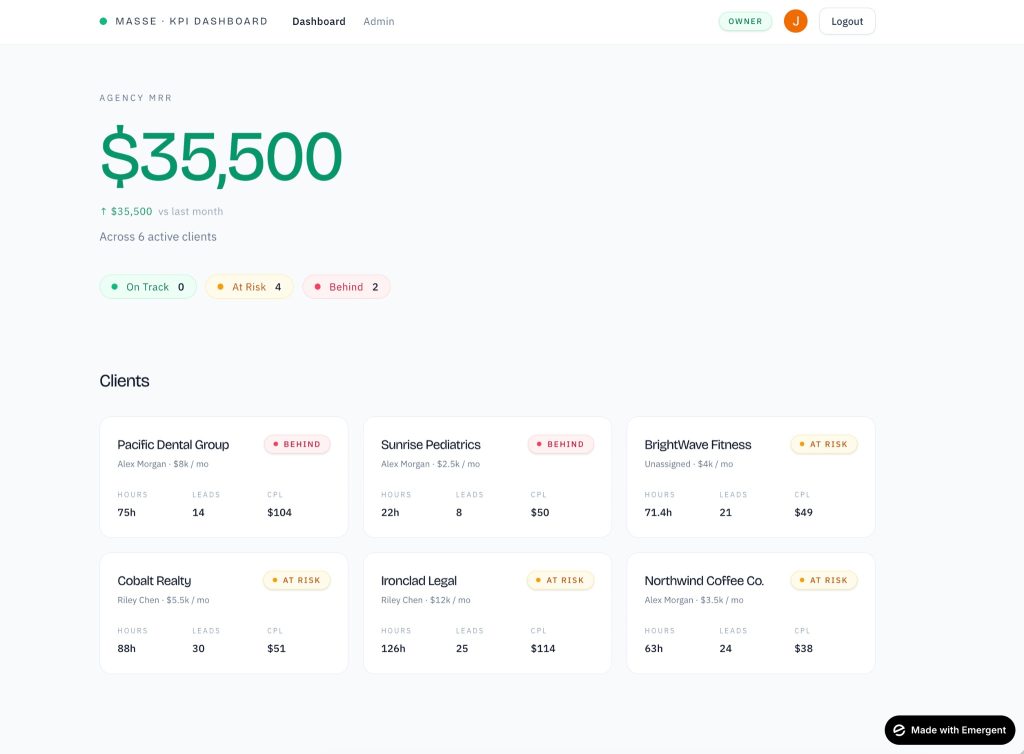Screen dimensions: 1024x754
Task: Click the 126h hours value
Action: (393, 648)
